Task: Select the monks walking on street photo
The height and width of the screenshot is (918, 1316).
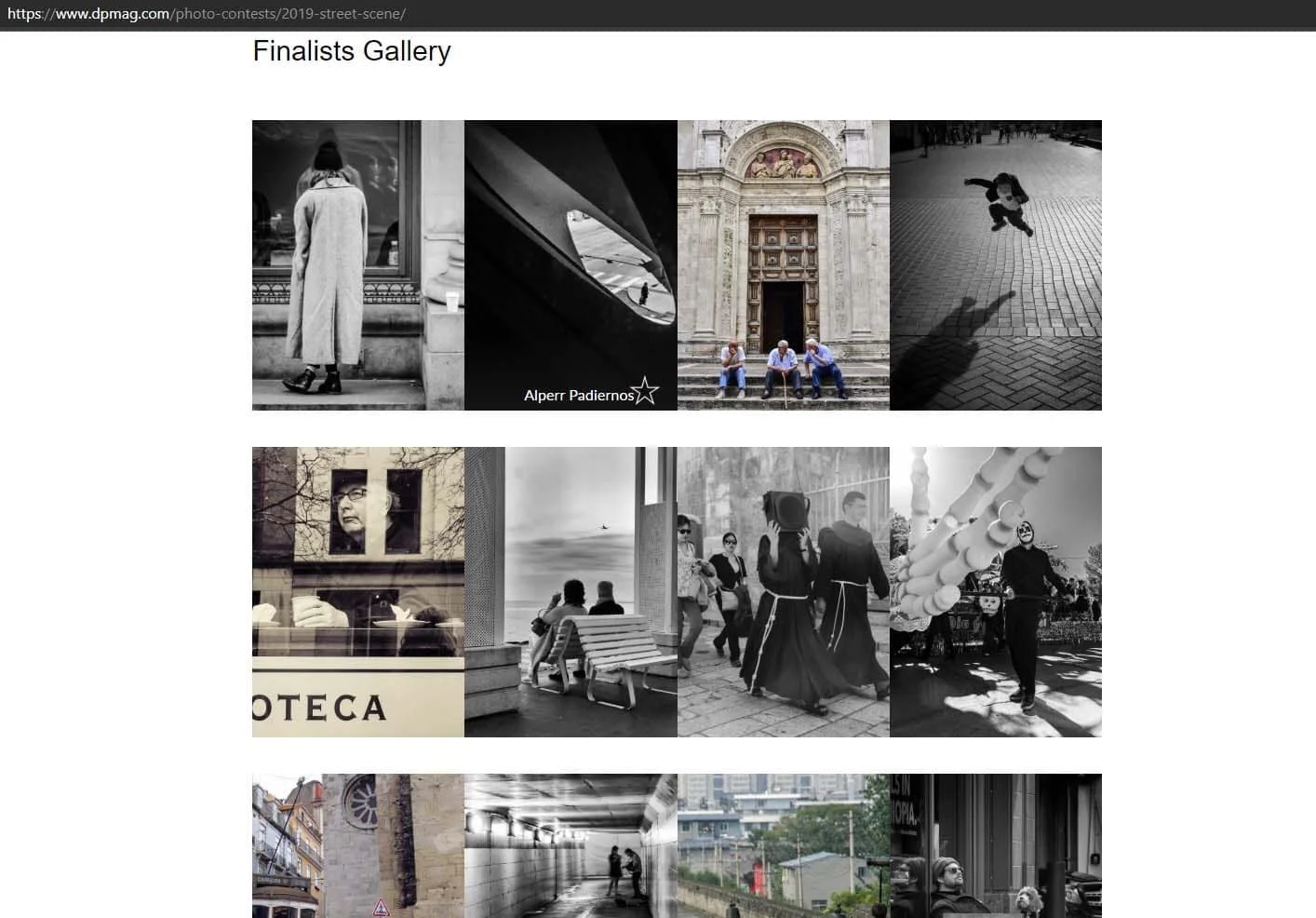Action: [784, 592]
